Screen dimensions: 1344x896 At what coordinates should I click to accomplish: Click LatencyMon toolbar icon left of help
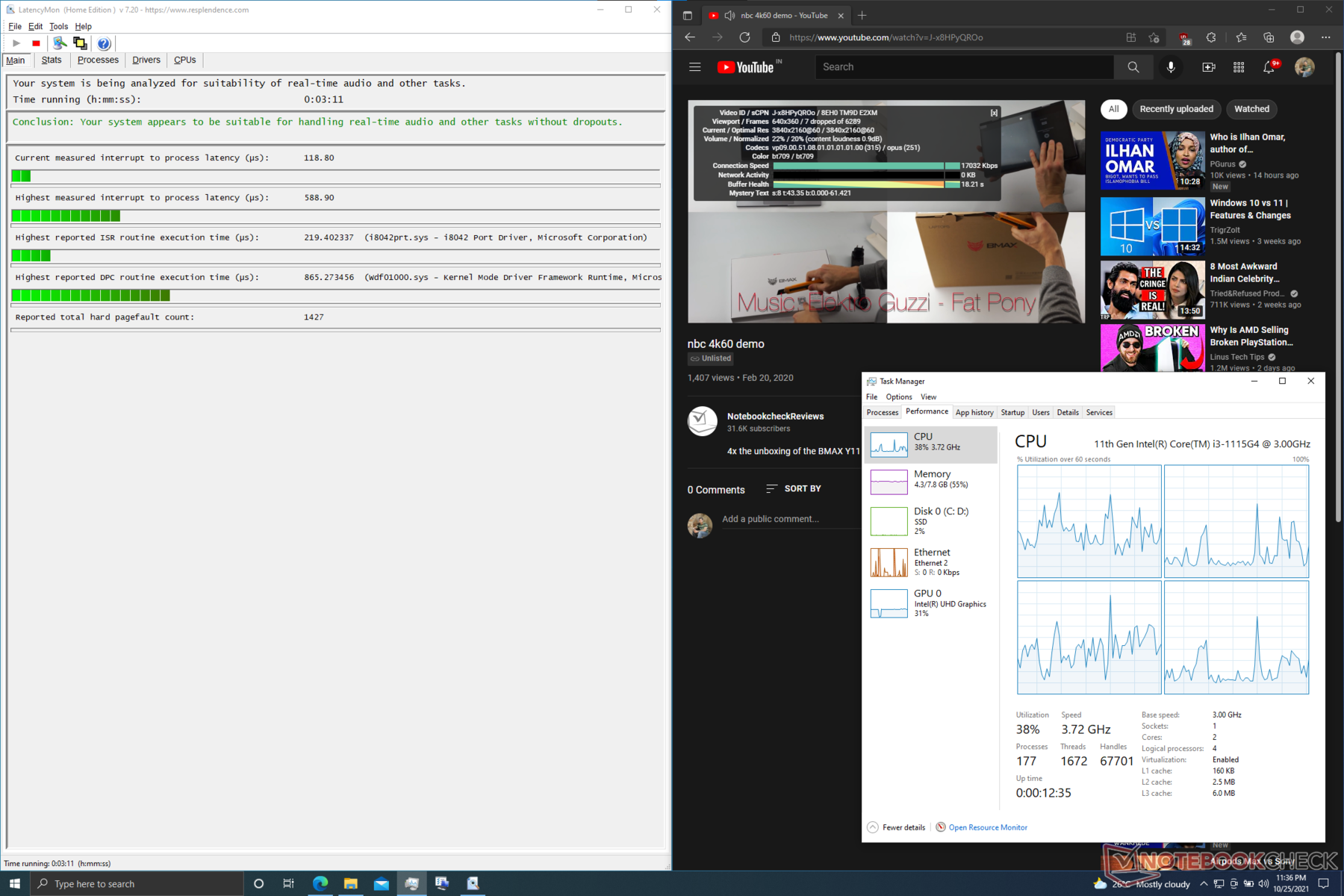coord(80,43)
